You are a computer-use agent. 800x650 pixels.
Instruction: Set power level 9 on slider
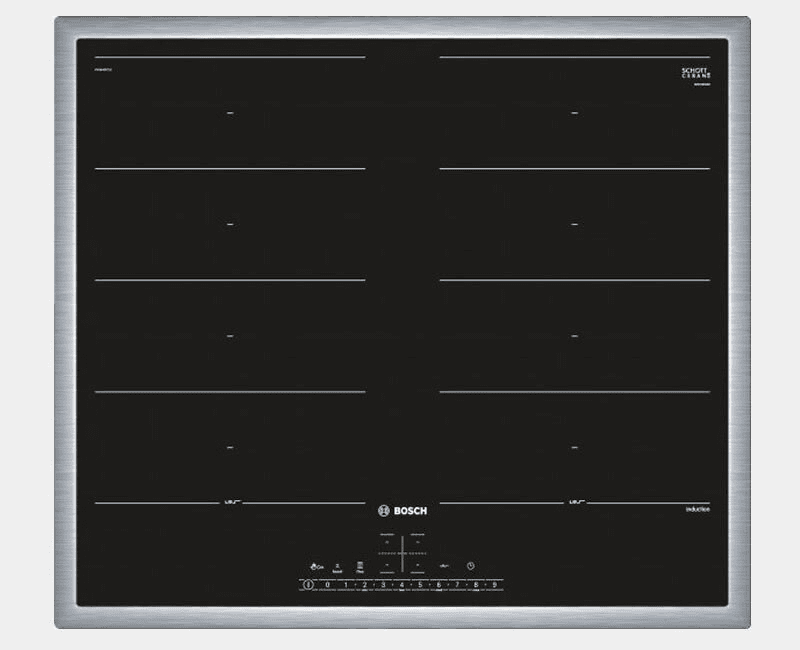click(x=494, y=585)
